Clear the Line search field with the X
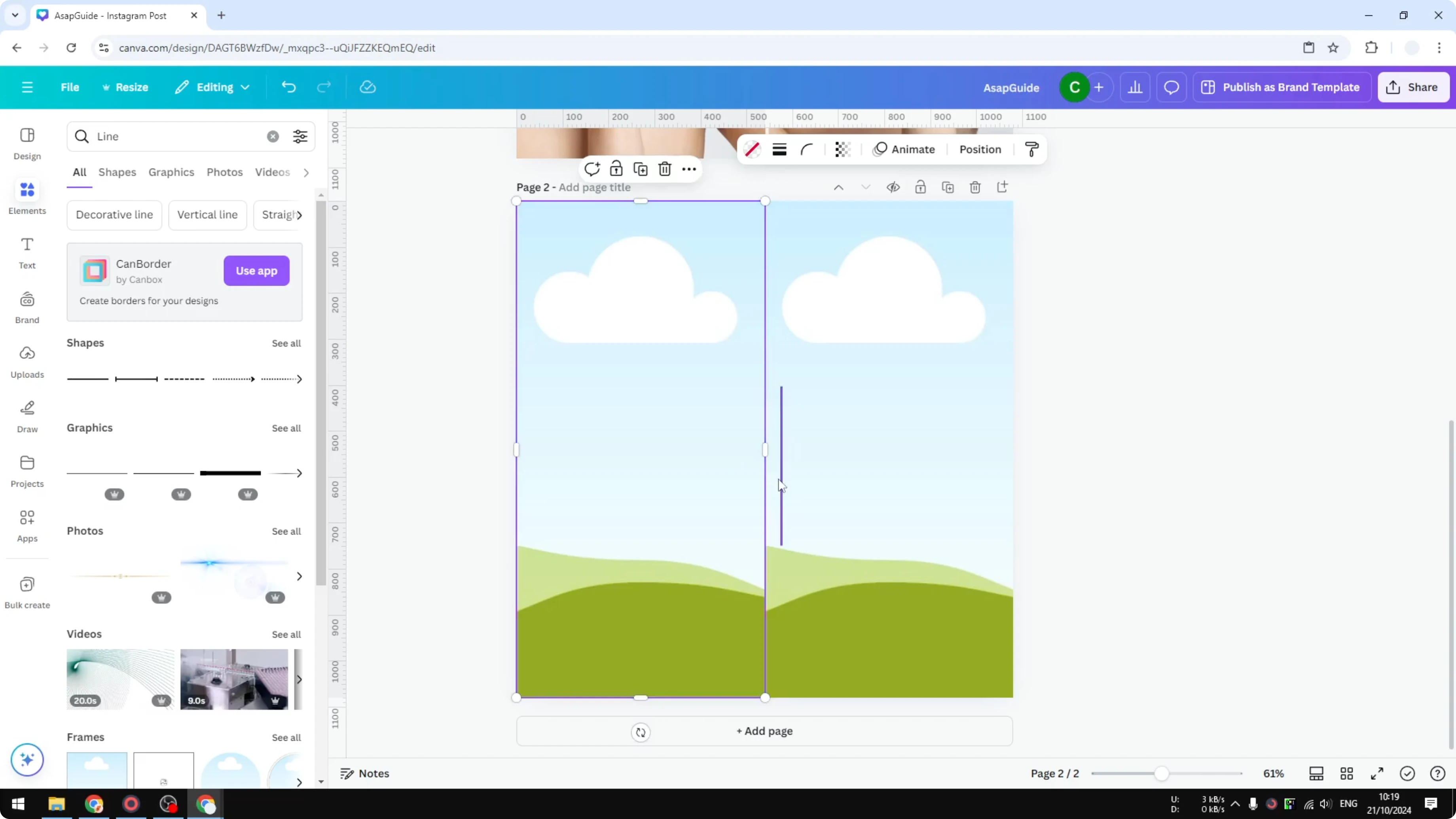1456x819 pixels. click(273, 136)
